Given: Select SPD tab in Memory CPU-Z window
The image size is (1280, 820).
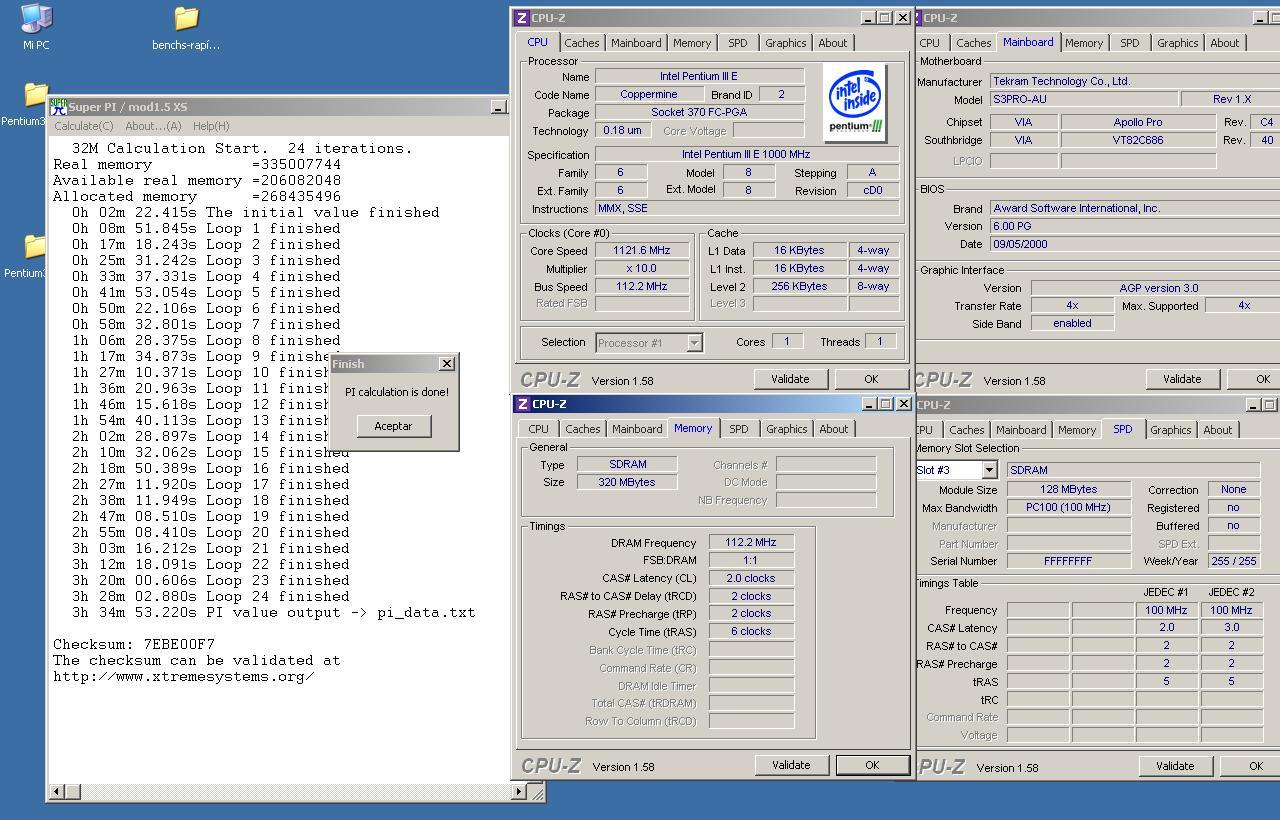Looking at the screenshot, I should 738,429.
